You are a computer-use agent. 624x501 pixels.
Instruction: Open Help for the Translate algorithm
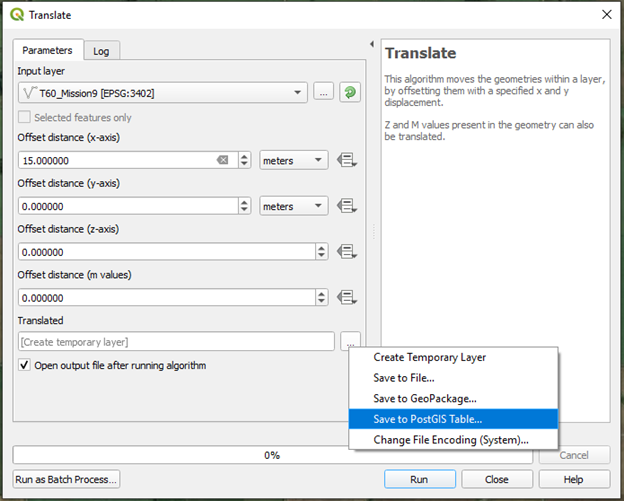574,479
